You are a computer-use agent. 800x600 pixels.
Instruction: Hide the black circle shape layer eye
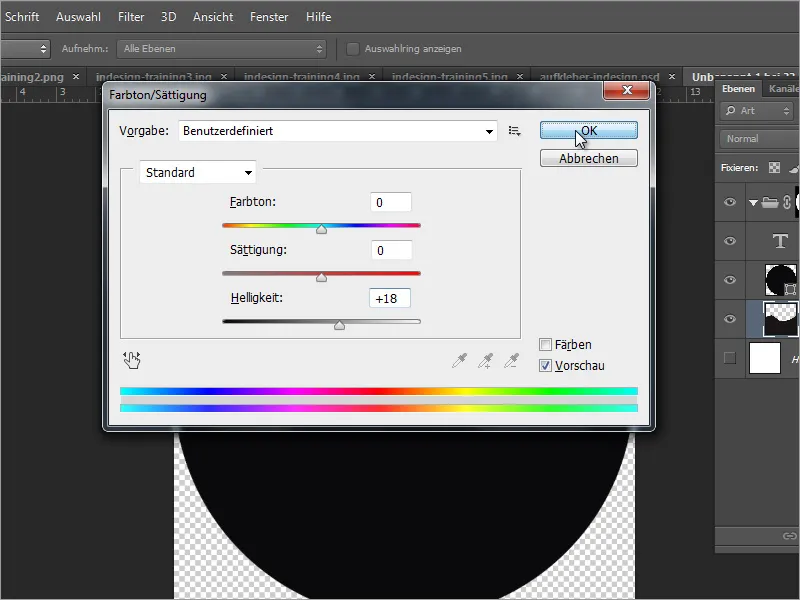click(730, 280)
